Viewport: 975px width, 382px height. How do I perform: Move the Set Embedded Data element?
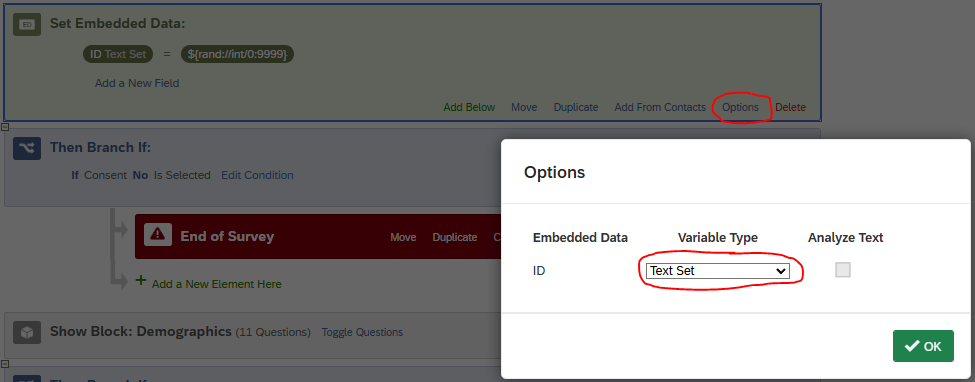[x=524, y=107]
